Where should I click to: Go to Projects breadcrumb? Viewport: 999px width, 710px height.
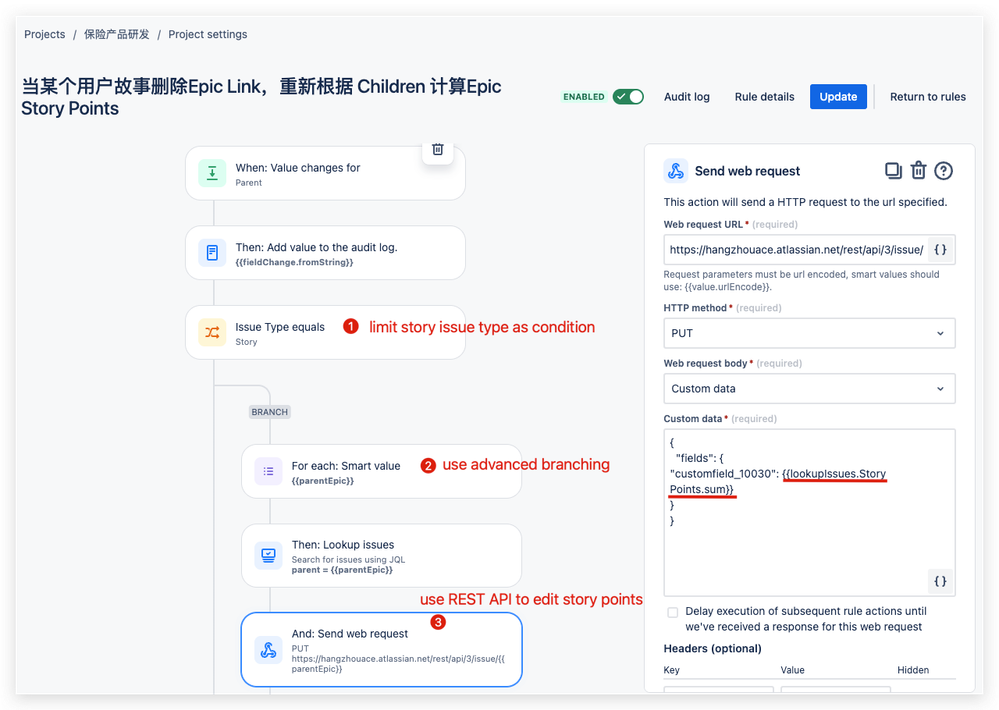(45, 34)
